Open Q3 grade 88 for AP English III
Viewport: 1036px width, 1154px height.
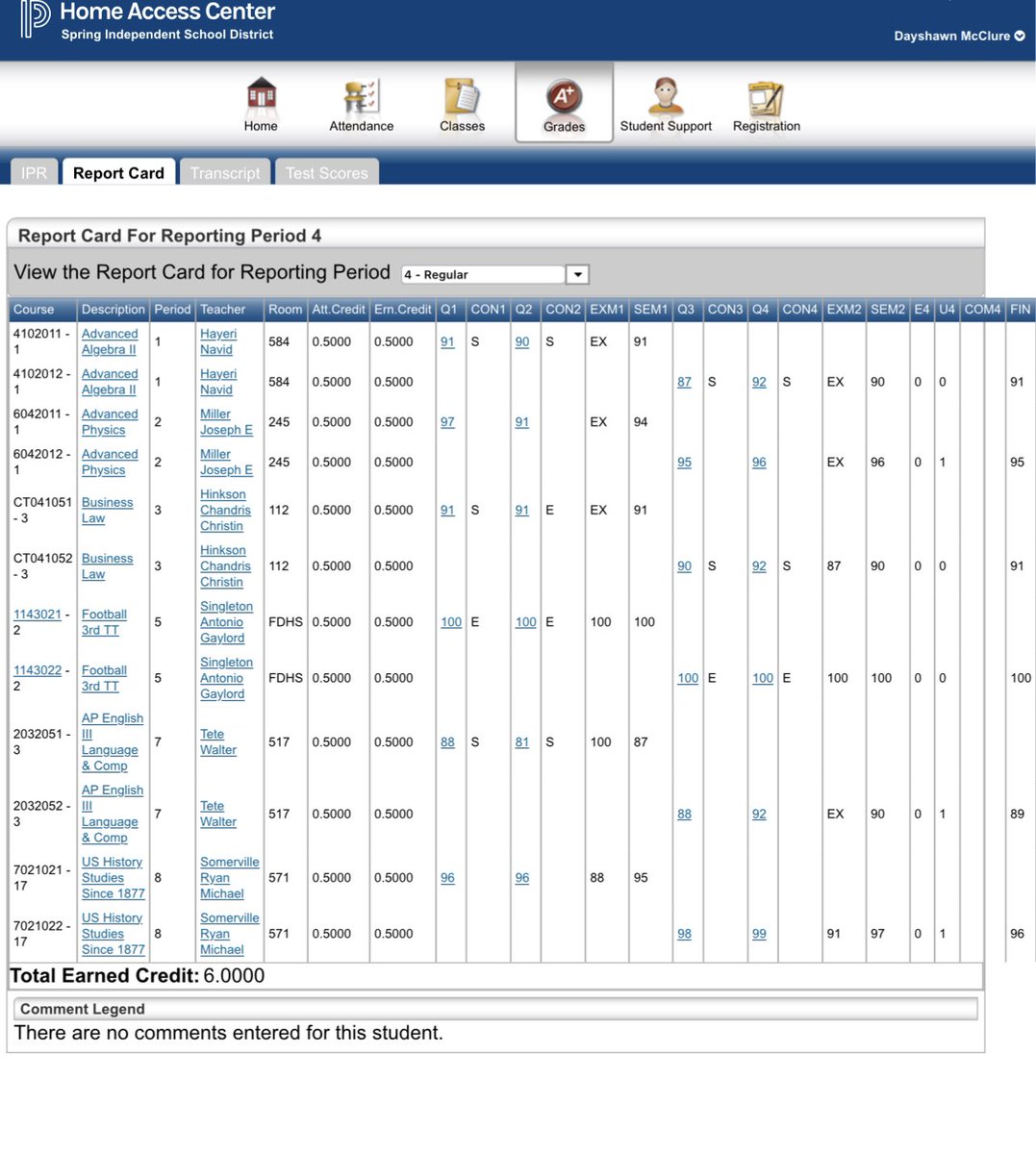click(684, 815)
